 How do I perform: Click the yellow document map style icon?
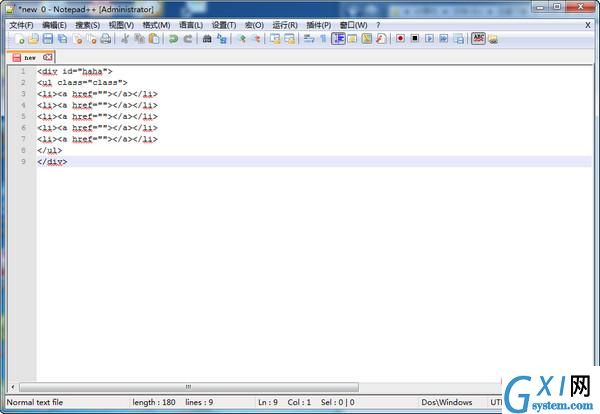click(367, 39)
